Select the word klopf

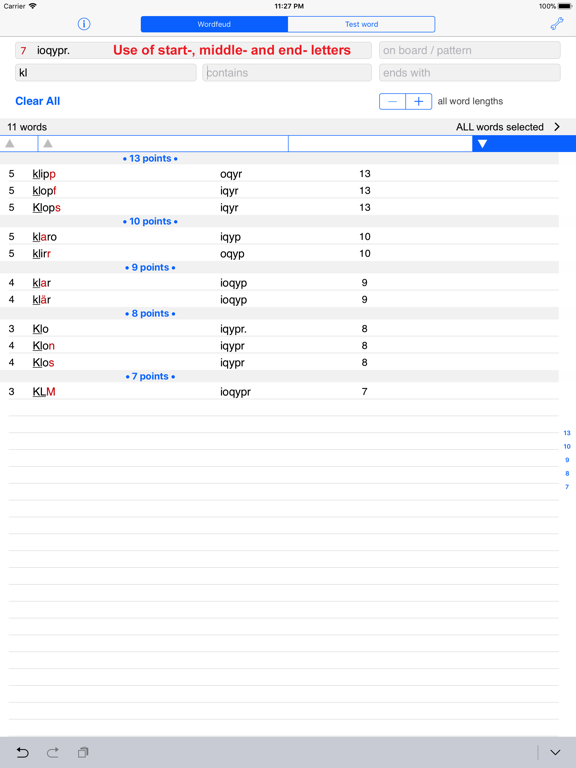[44, 191]
